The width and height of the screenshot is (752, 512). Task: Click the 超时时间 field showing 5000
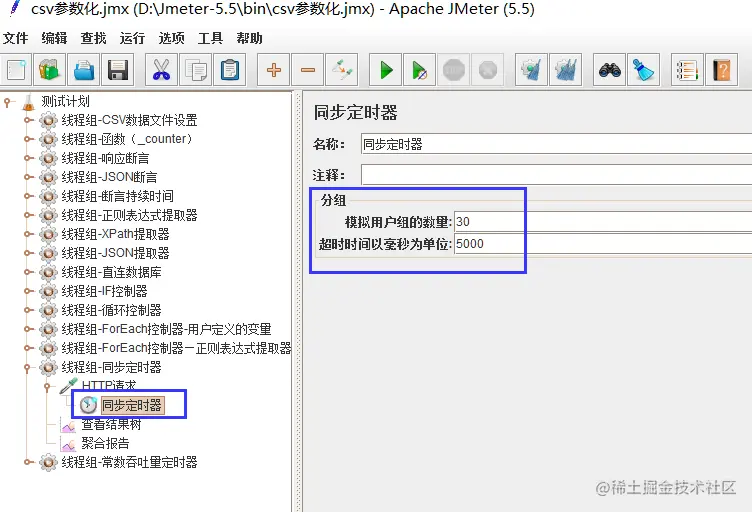(603, 244)
